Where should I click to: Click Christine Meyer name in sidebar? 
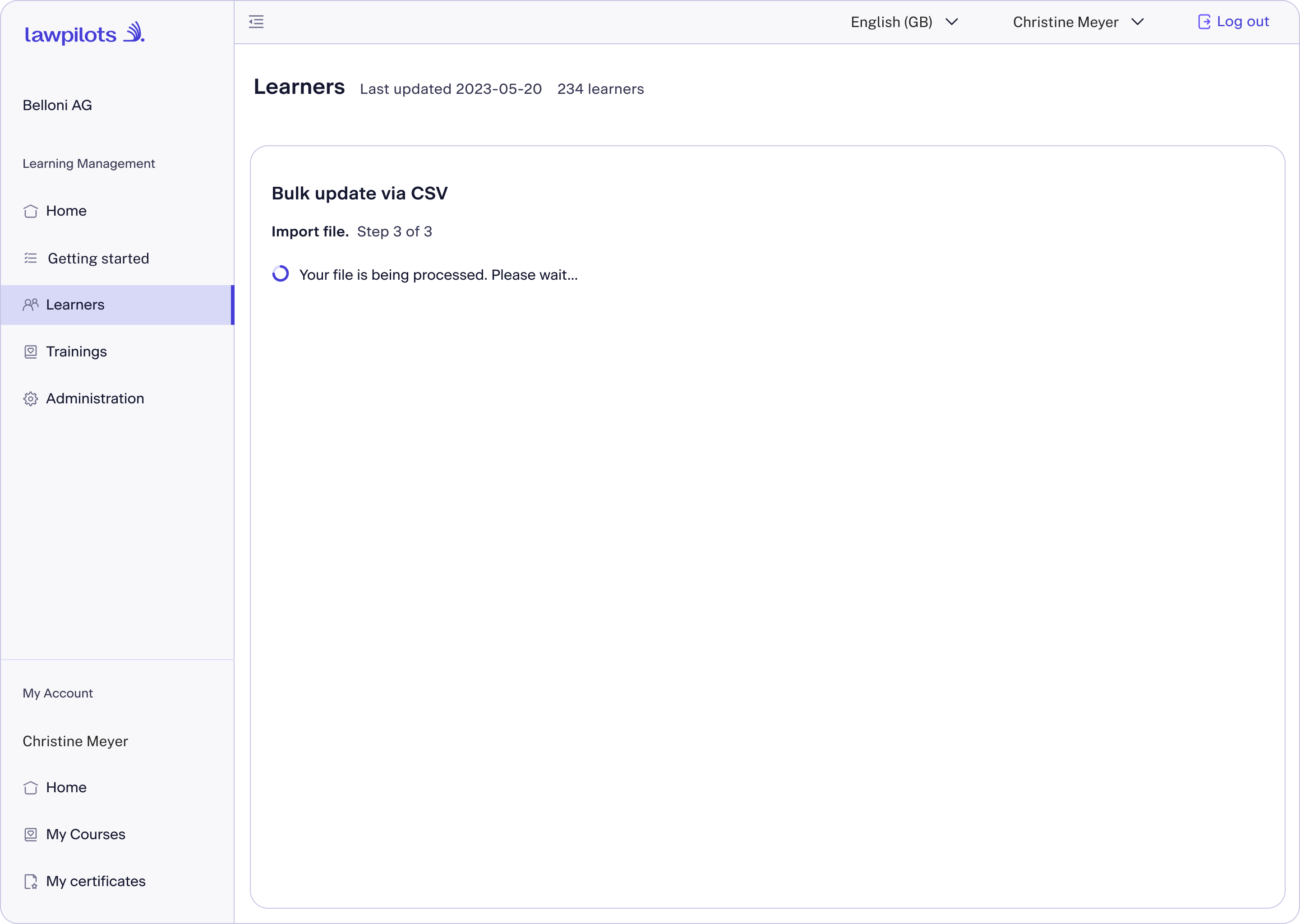pyautogui.click(x=76, y=741)
